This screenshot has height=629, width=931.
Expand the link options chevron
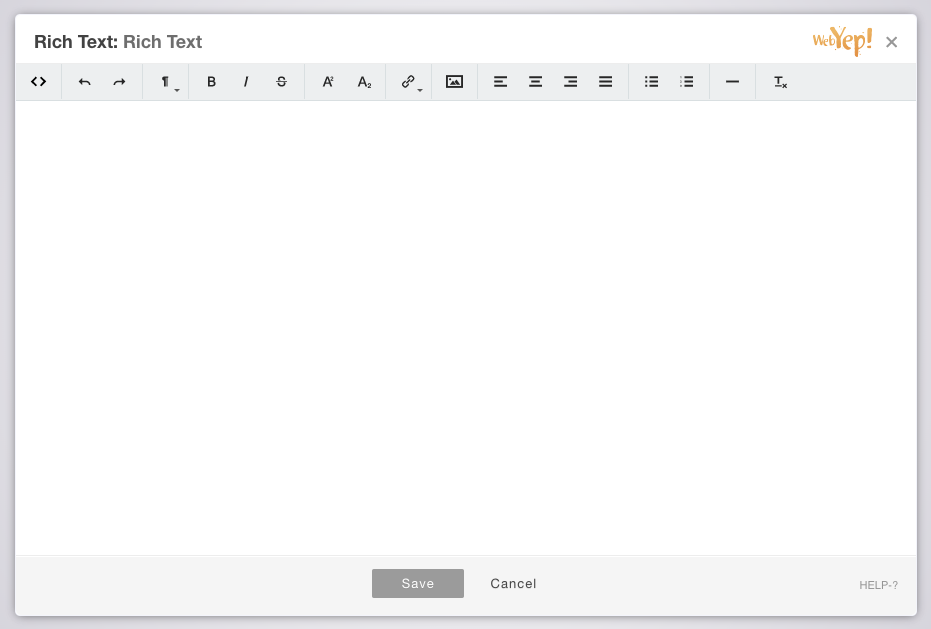[x=420, y=89]
